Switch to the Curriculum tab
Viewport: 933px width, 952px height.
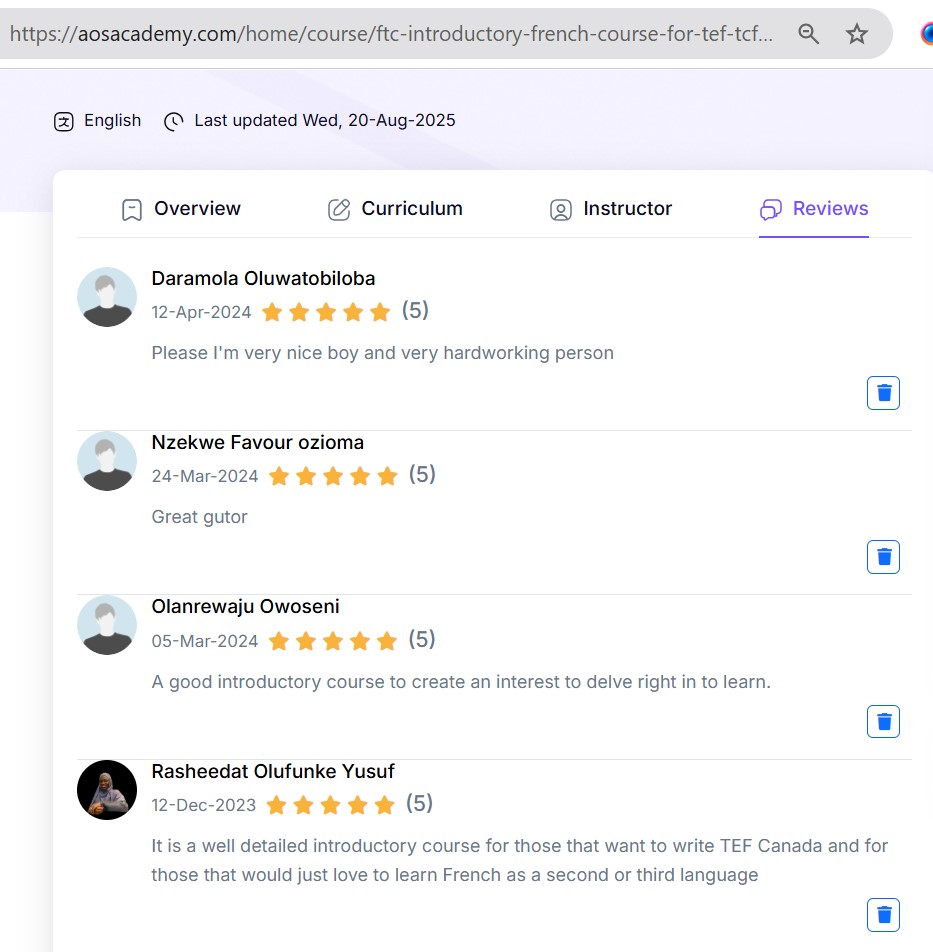coord(395,209)
